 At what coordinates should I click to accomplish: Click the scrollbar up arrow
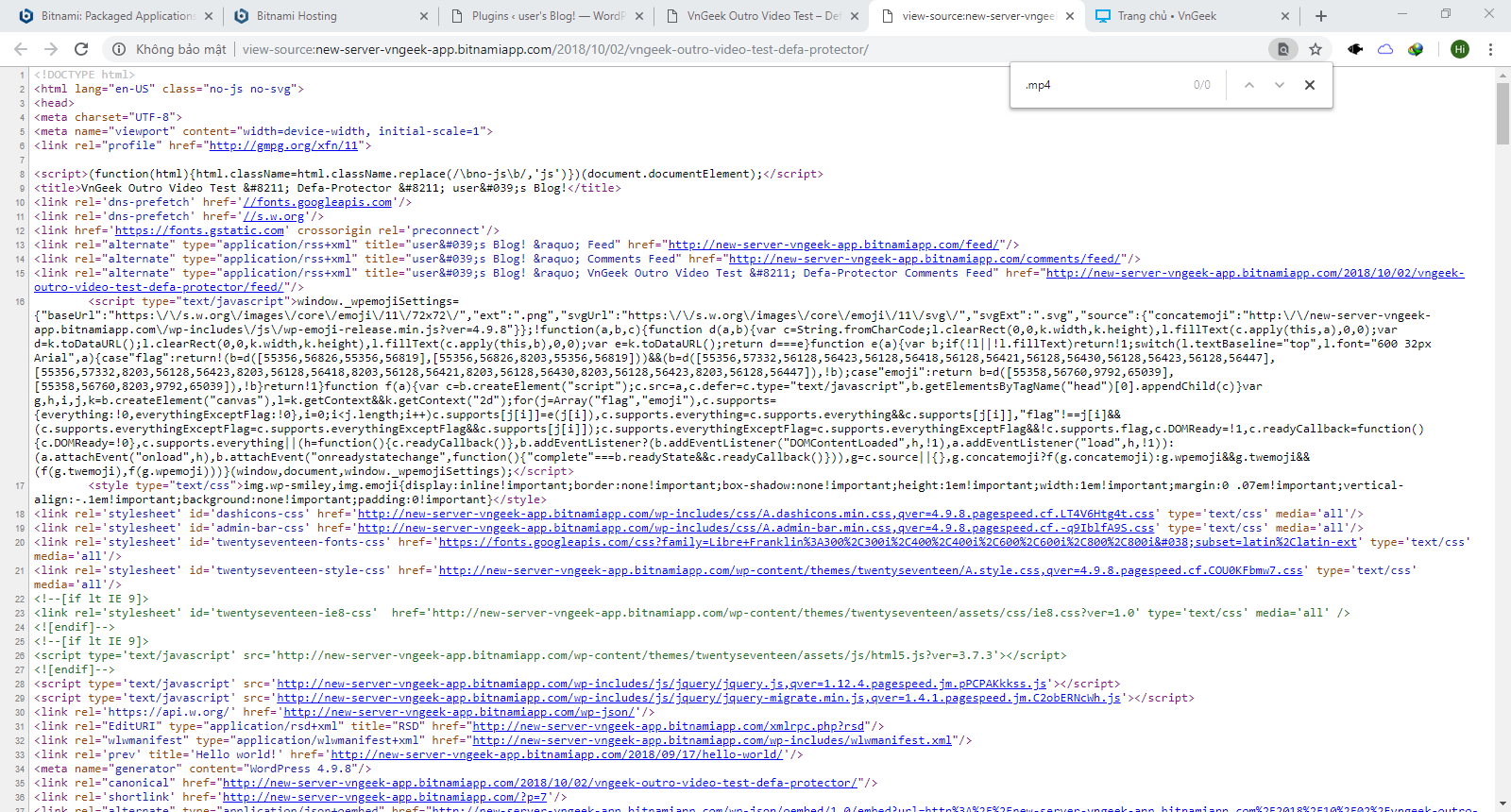1503,74
